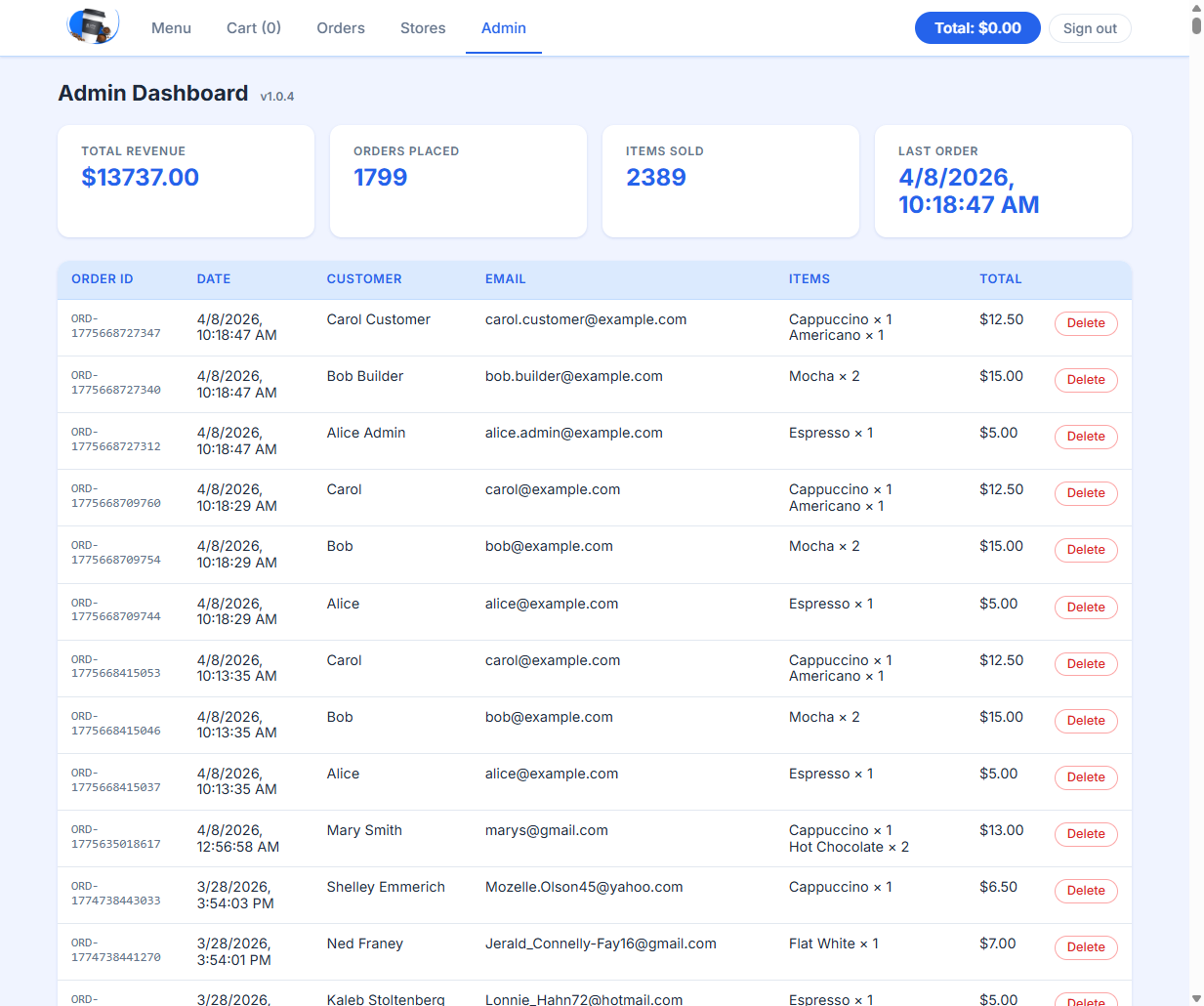
Task: Sign out of the account
Action: [x=1090, y=28]
